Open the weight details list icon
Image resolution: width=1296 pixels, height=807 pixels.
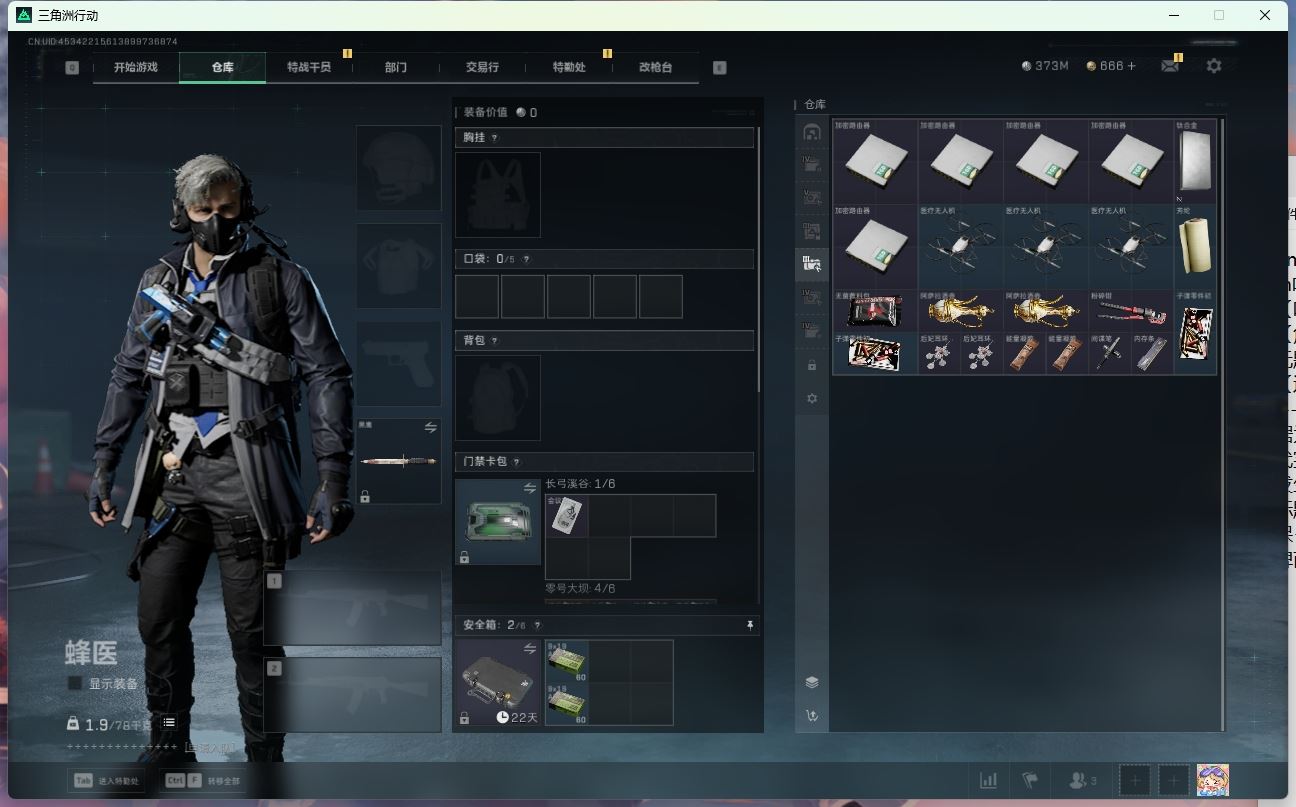pos(169,723)
